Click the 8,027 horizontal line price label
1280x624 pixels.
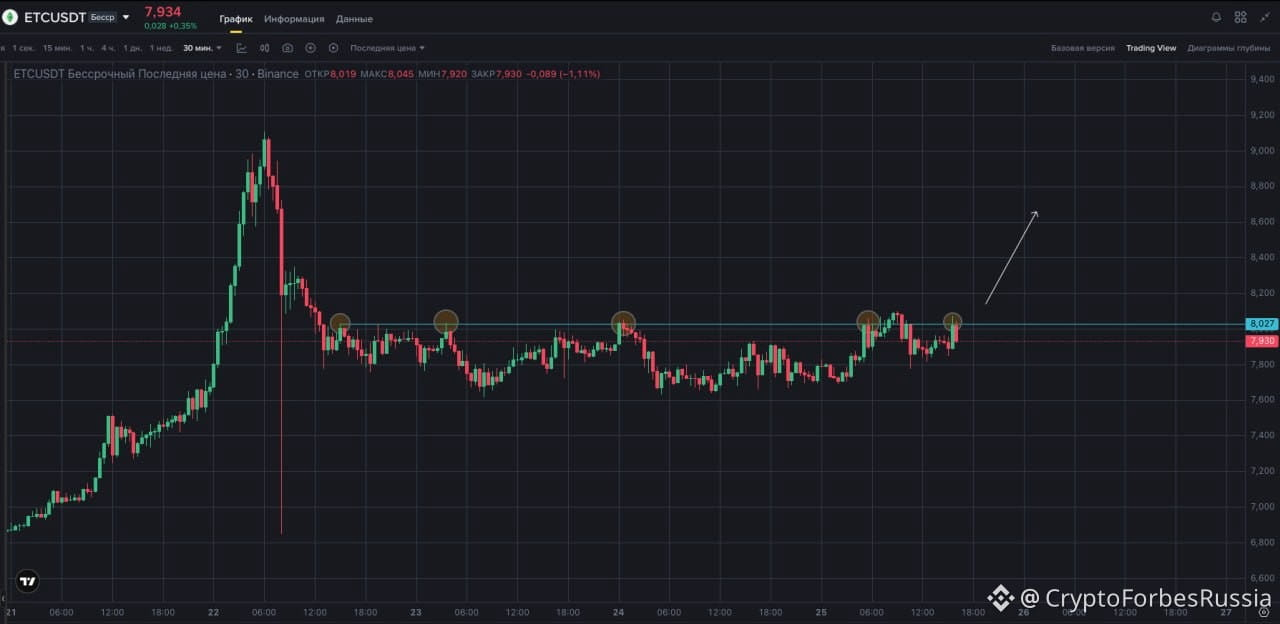[1262, 324]
